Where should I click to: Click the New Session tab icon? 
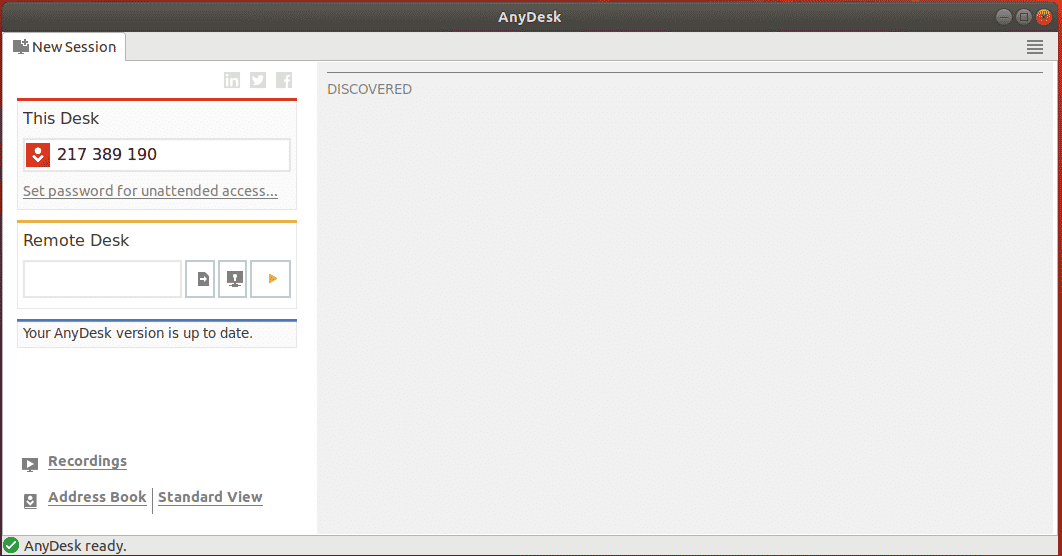pos(21,47)
